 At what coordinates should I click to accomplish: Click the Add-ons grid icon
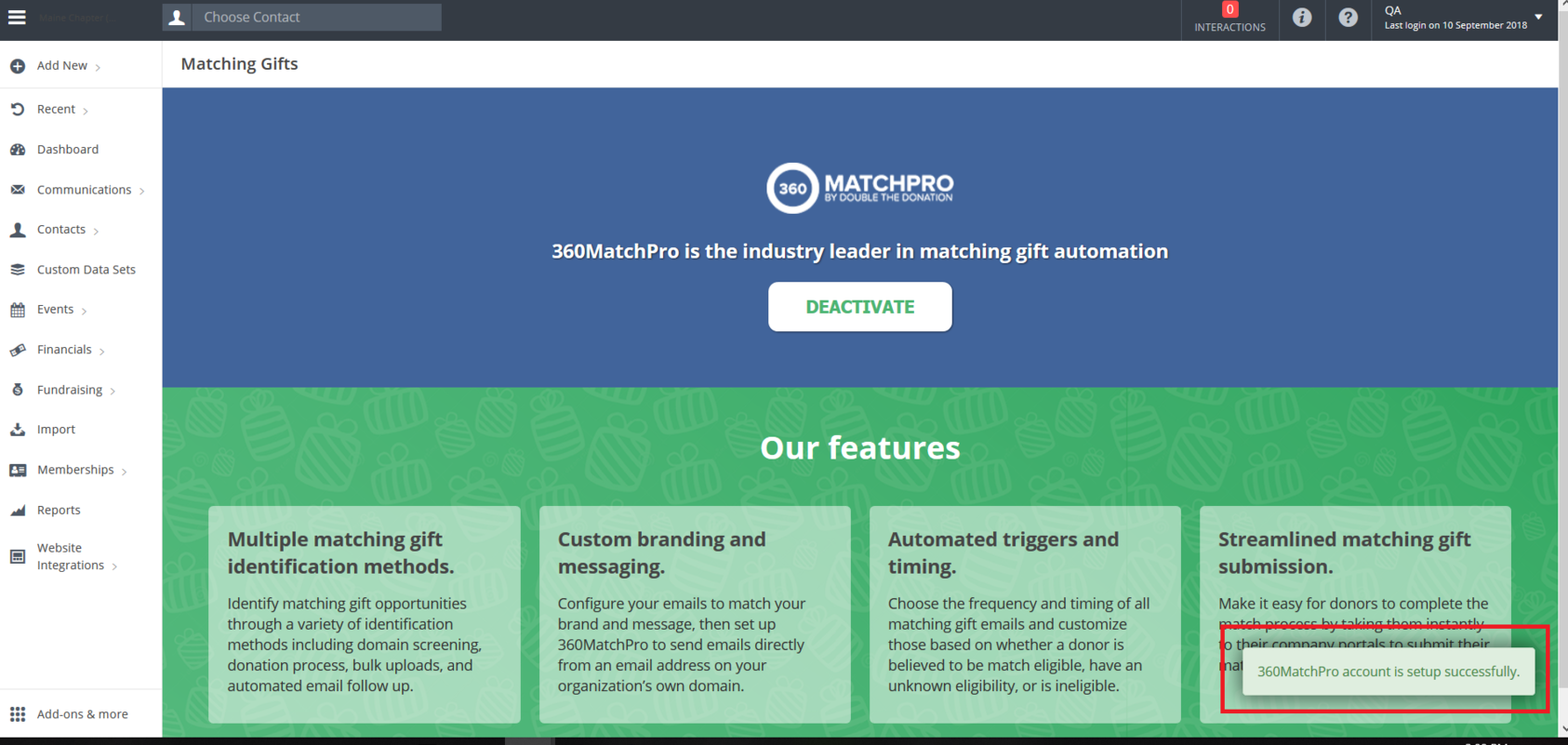pyautogui.click(x=18, y=714)
